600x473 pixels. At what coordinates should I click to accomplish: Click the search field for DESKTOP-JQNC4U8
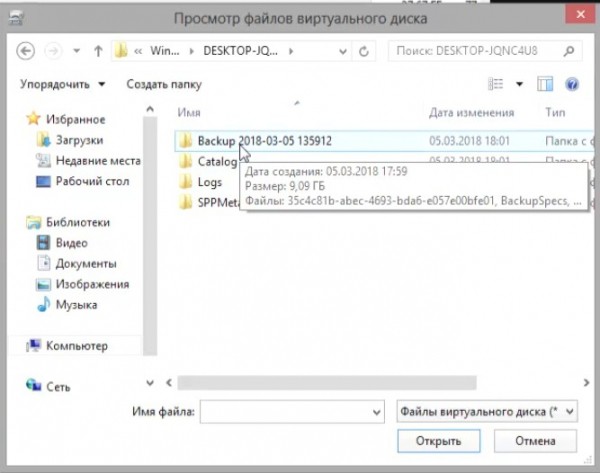click(474, 51)
